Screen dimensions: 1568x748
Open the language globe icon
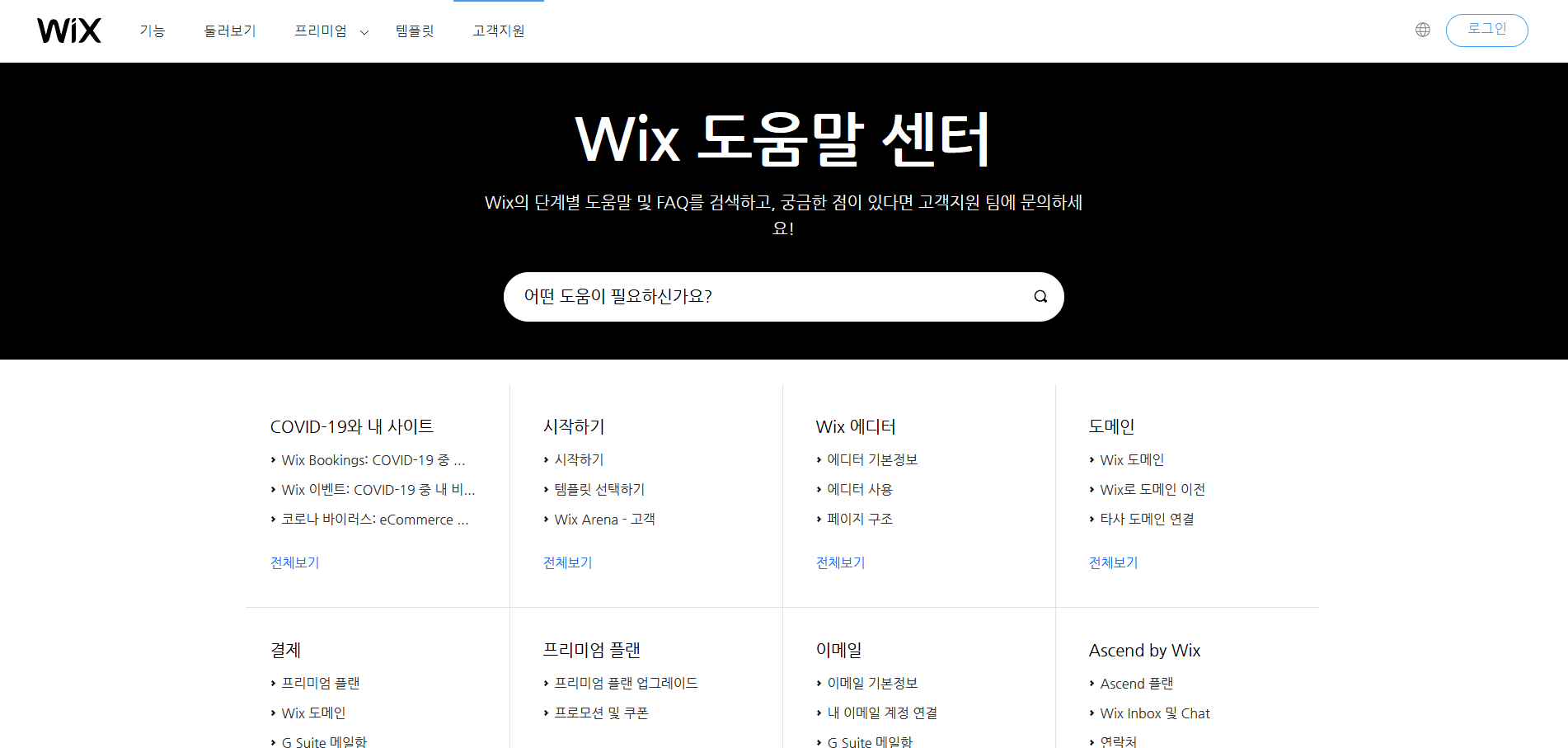click(1423, 30)
